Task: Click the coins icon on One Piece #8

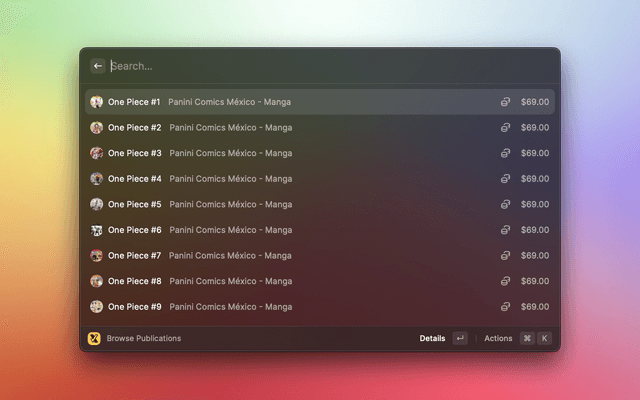Action: (x=506, y=281)
